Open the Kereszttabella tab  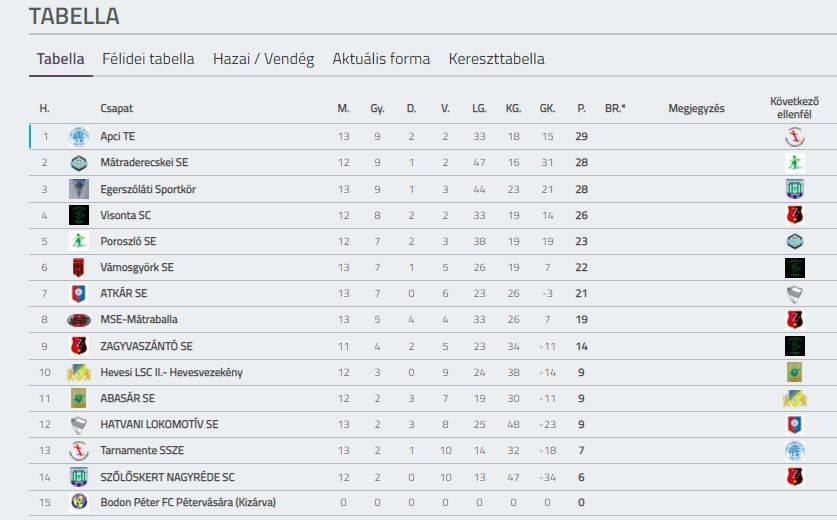(496, 59)
